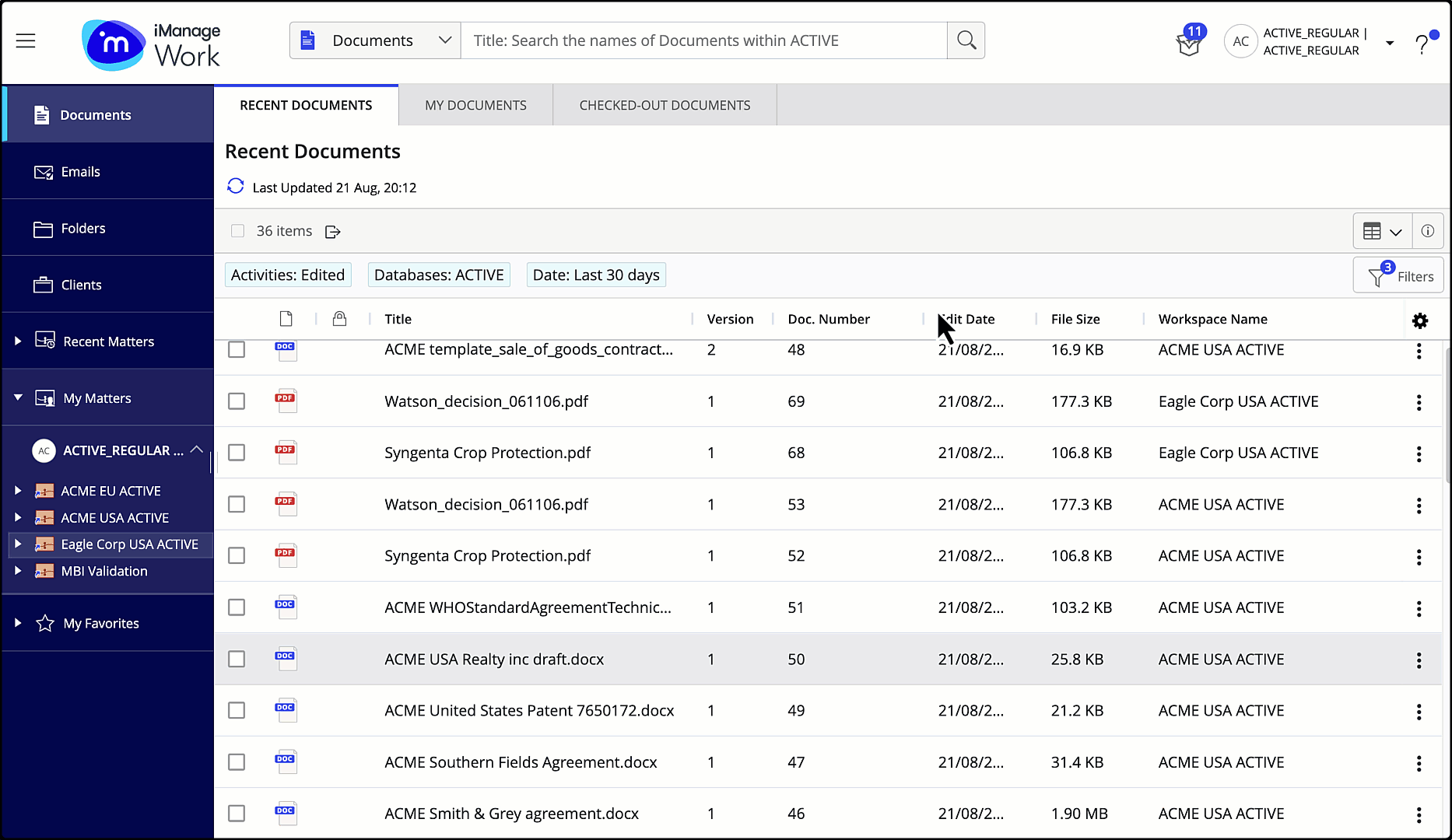Open the help menu
The image size is (1452, 840).
[x=1423, y=43]
